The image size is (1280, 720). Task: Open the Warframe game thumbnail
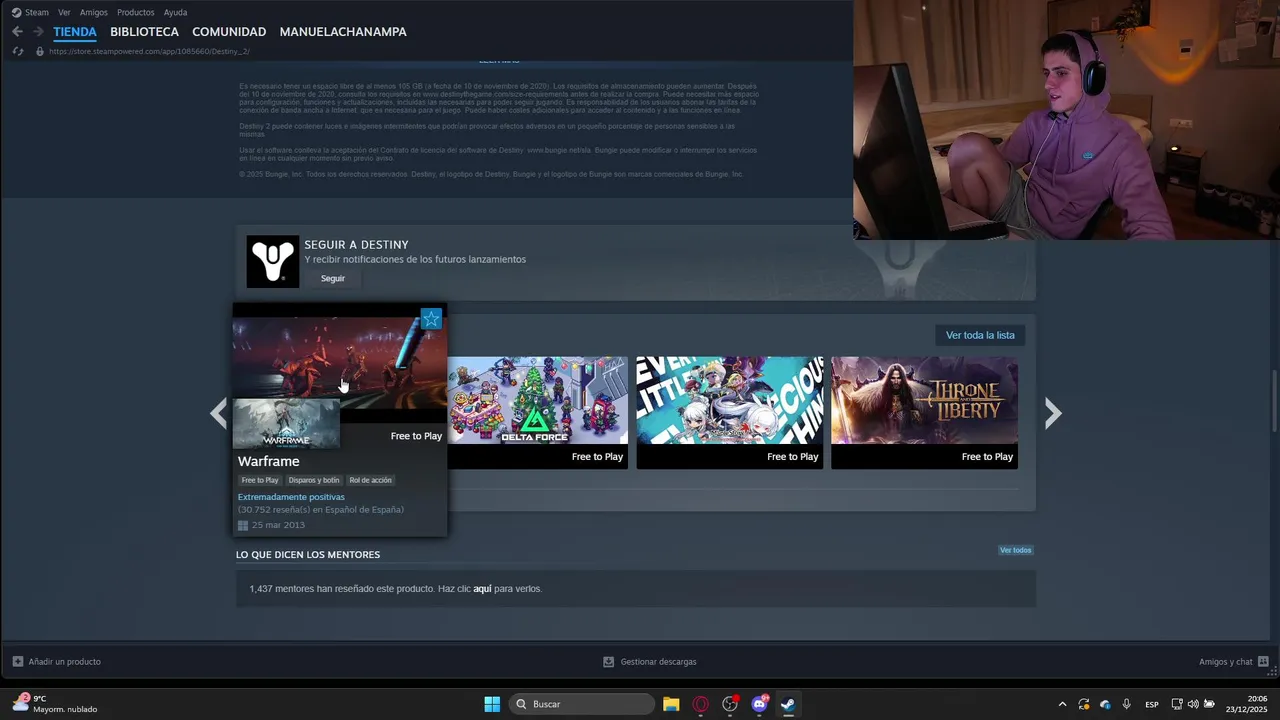tap(286, 423)
